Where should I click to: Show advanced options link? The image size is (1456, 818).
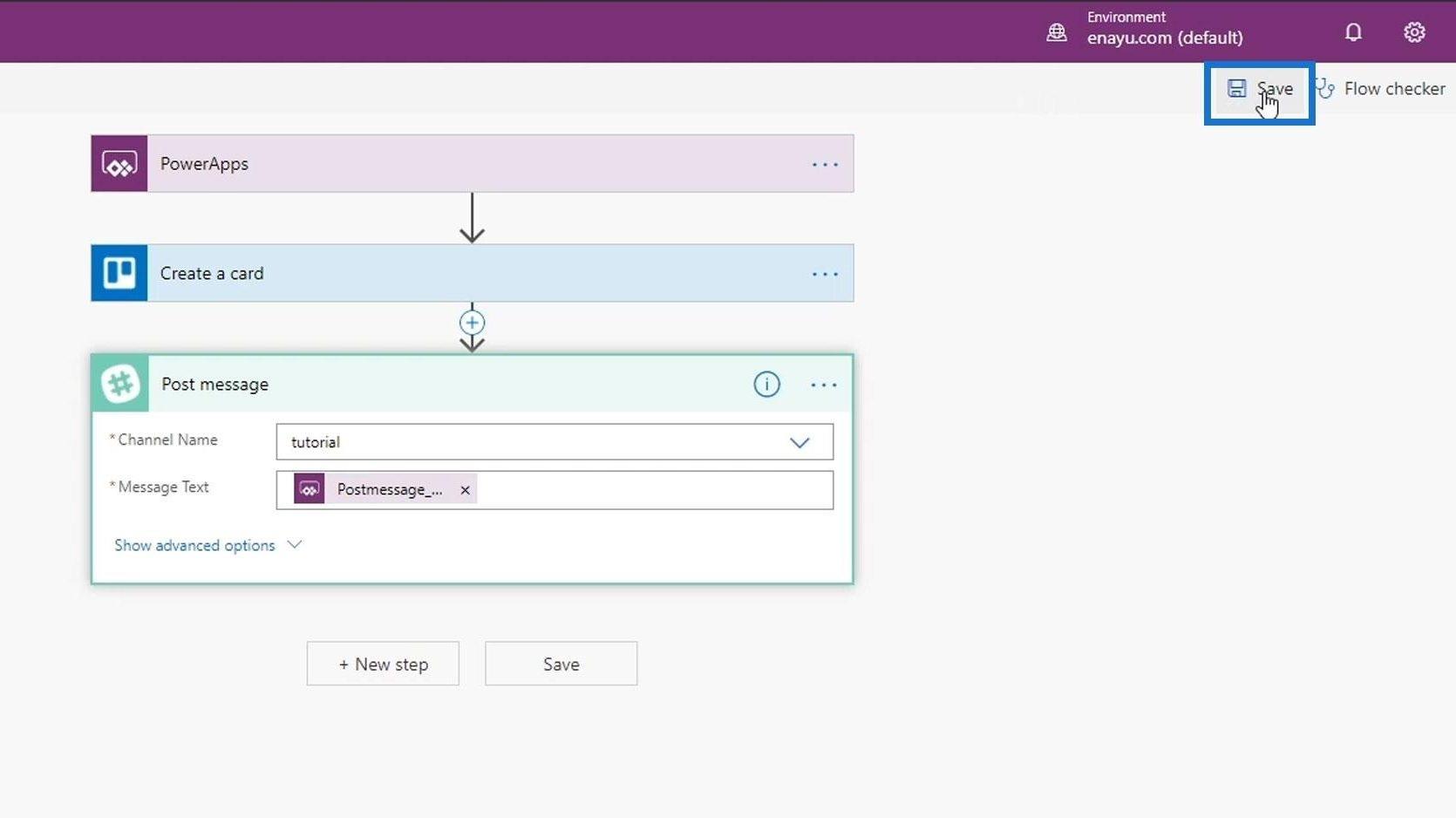tap(194, 545)
